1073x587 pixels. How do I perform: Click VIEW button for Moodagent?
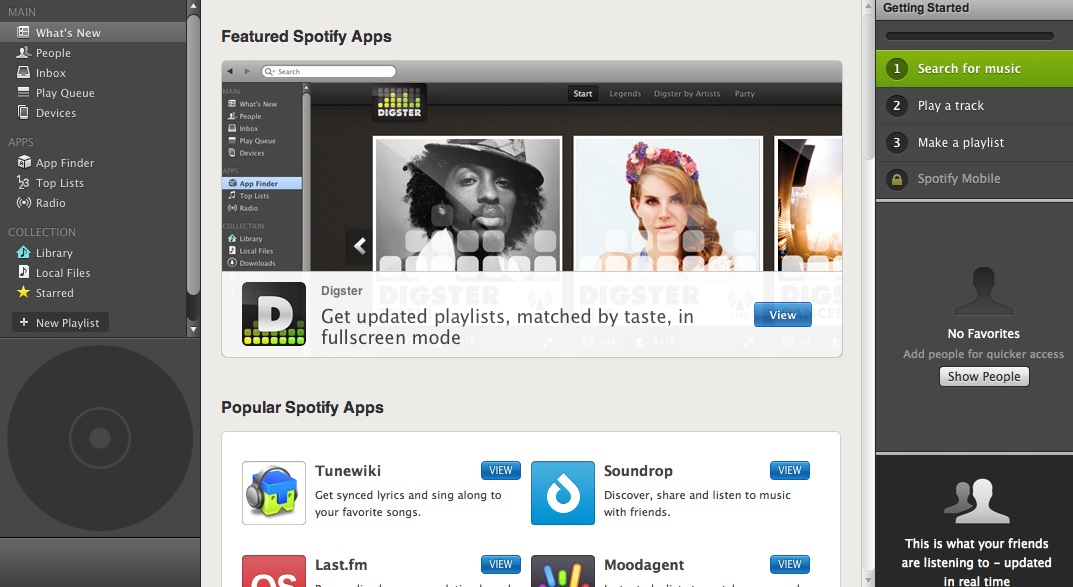(x=790, y=564)
